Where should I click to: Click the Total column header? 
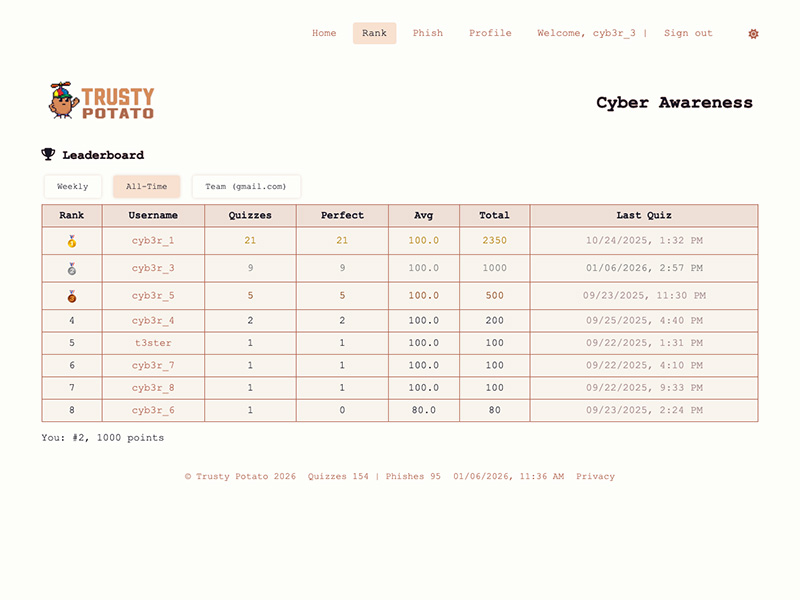click(494, 215)
